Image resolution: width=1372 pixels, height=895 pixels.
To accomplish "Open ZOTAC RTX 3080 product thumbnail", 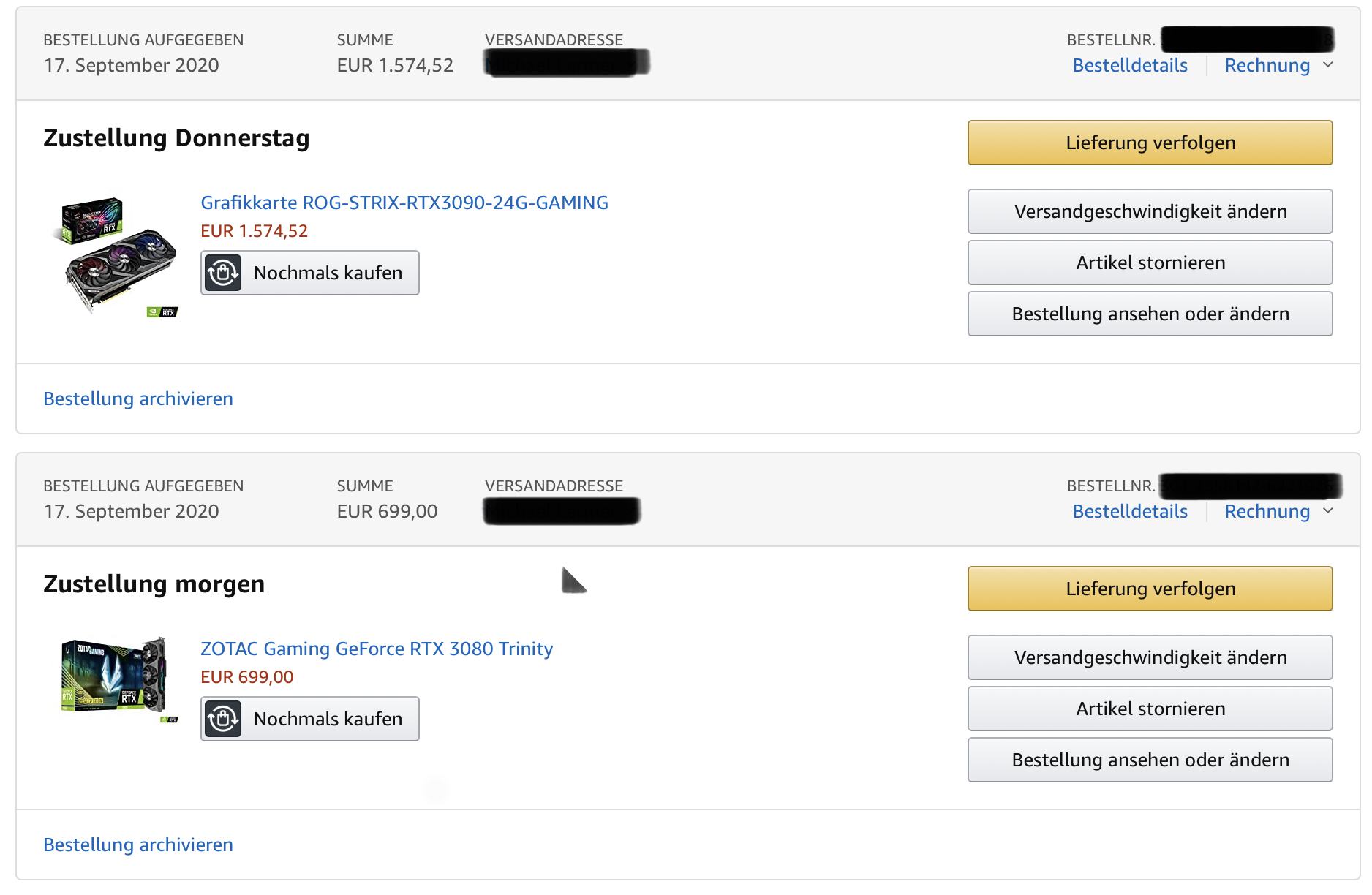I will click(x=117, y=680).
